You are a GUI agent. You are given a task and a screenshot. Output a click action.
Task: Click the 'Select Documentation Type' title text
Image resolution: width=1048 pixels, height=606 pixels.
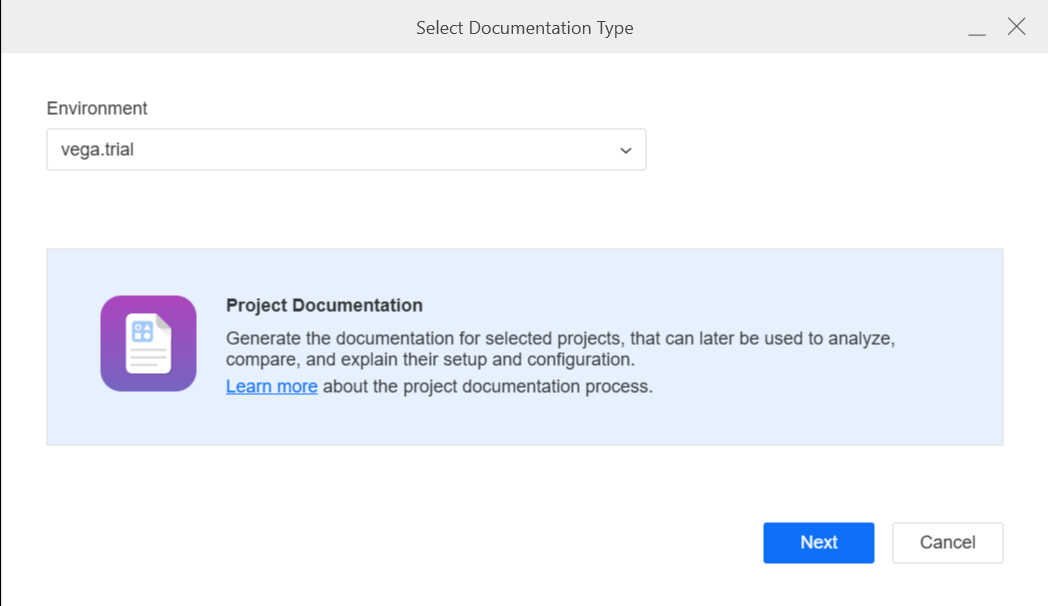pos(524,28)
